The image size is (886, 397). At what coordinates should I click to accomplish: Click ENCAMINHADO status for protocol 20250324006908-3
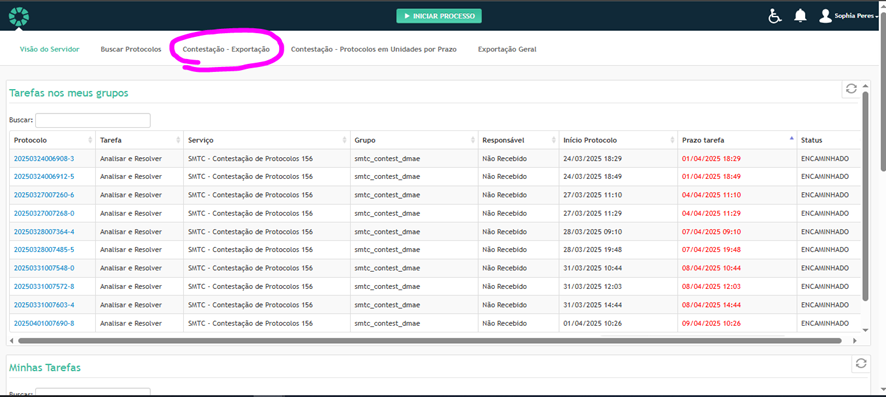tap(825, 159)
